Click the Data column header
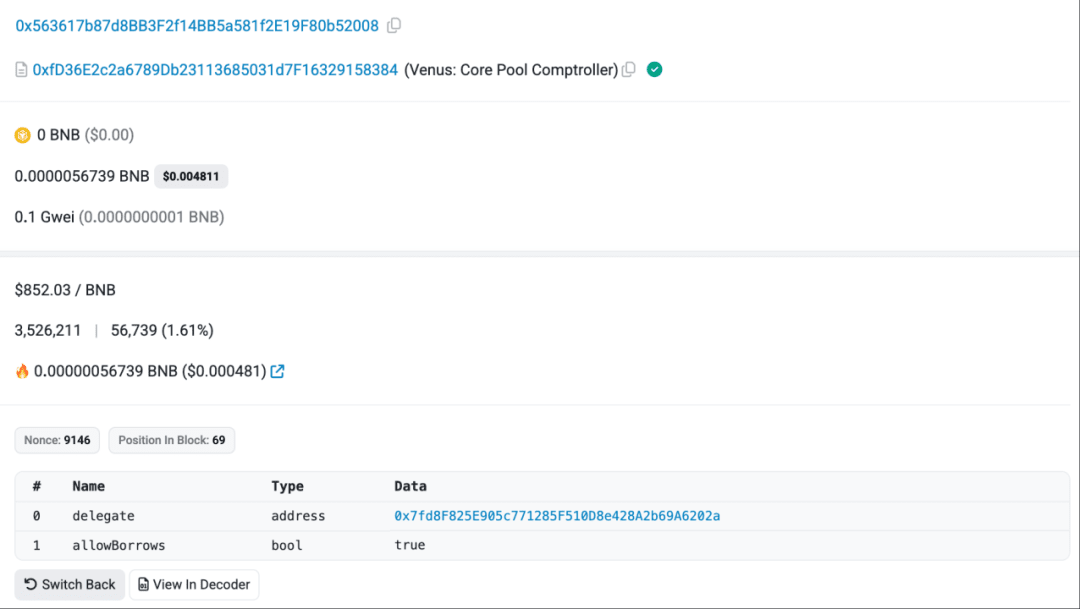The image size is (1080, 609). 411,486
